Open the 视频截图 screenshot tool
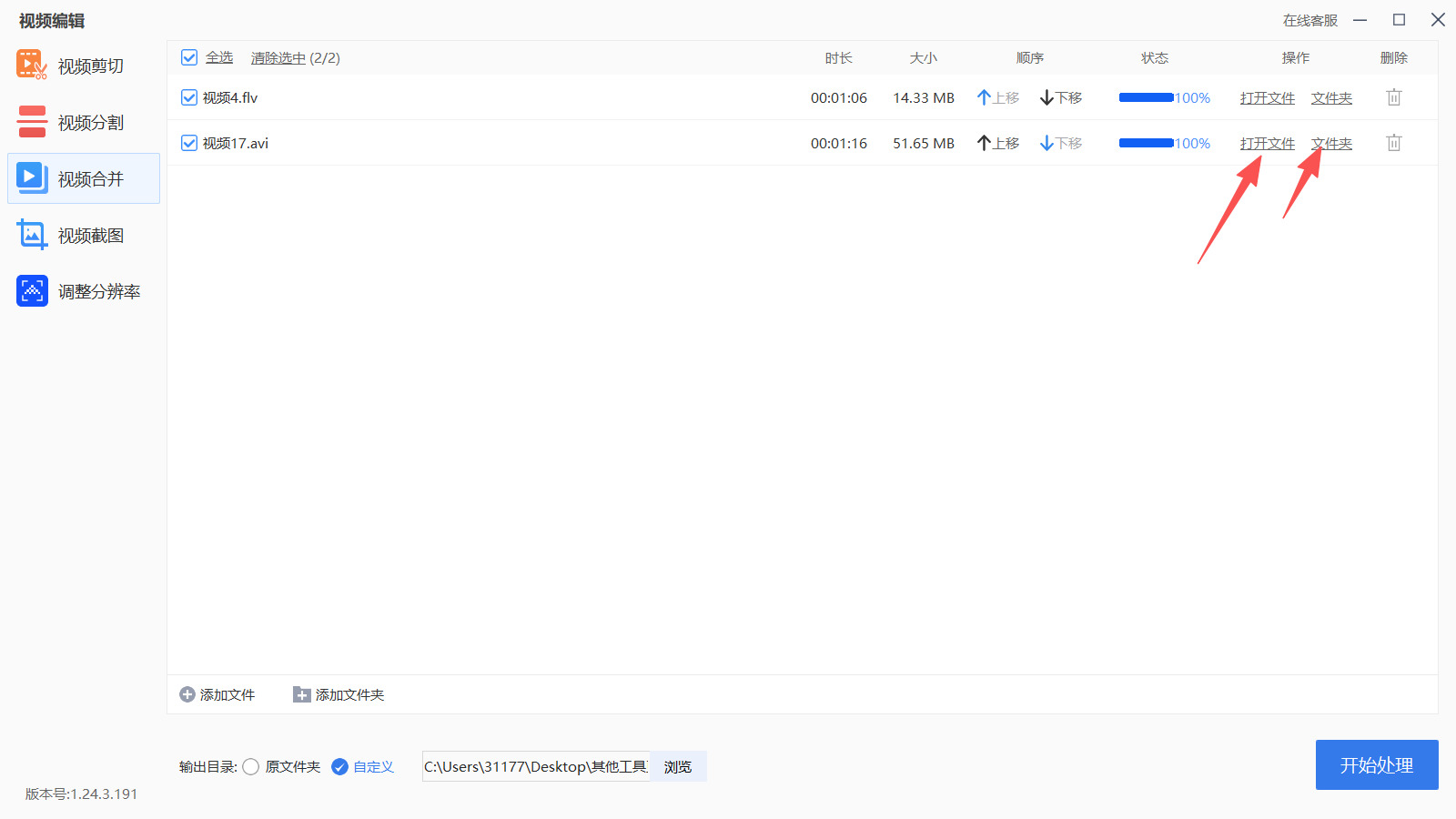 tap(84, 236)
